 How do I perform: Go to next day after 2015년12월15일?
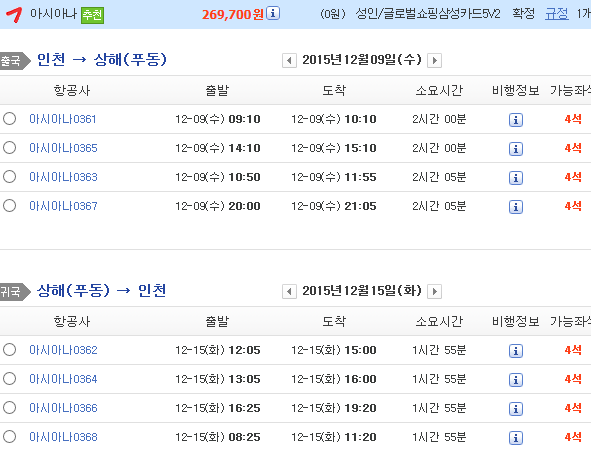pos(434,291)
